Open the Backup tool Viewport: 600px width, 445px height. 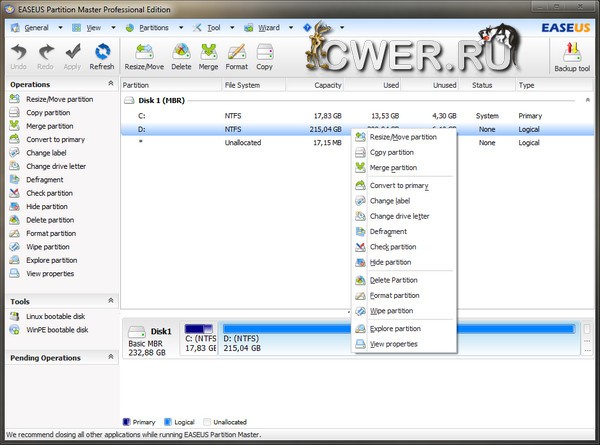tap(571, 55)
